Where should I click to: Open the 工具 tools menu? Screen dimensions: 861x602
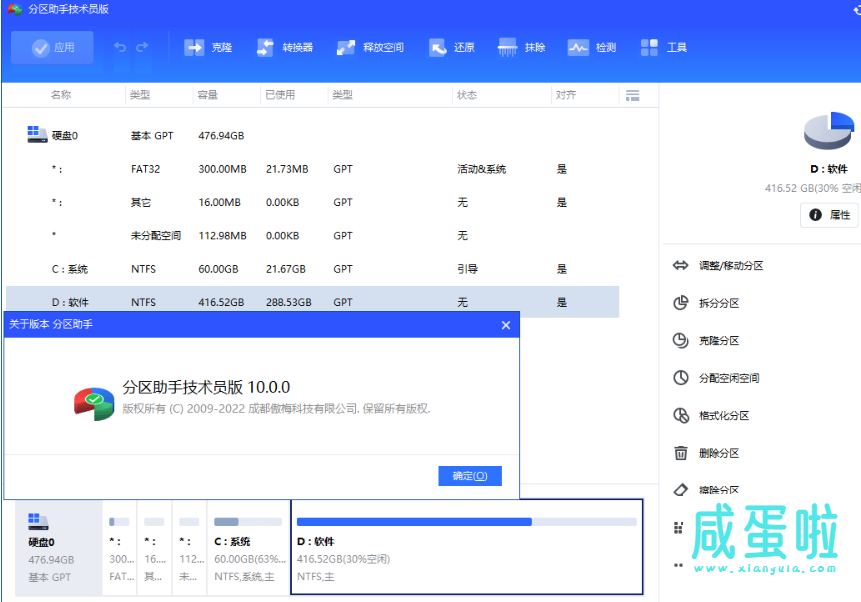663,48
